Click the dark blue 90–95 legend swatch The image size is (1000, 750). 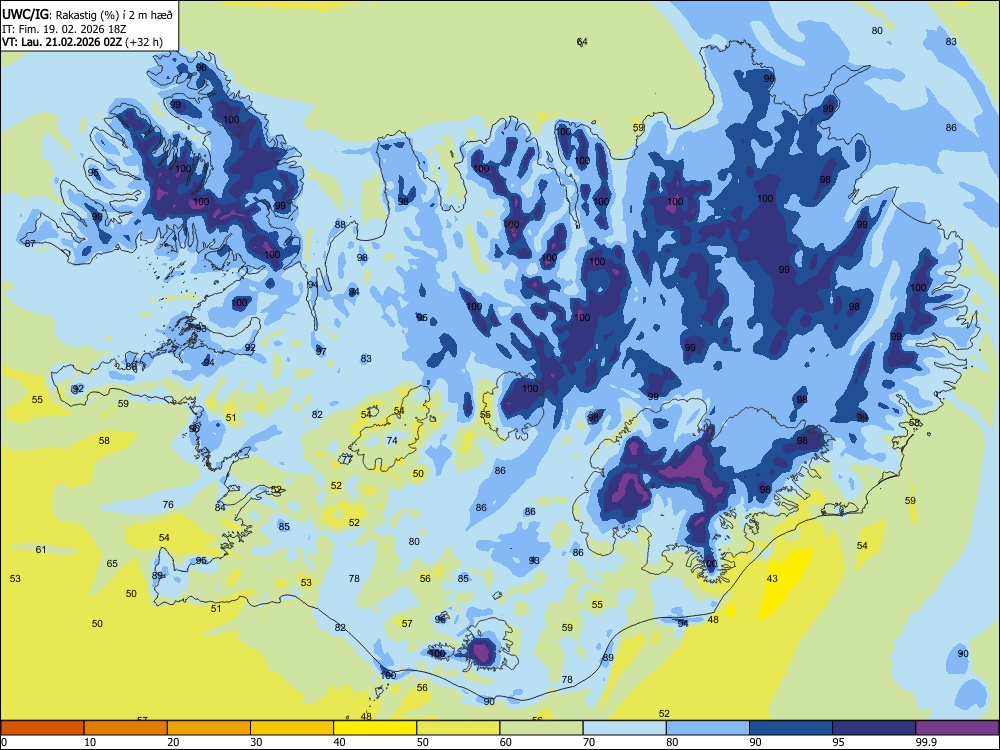[x=791, y=728]
